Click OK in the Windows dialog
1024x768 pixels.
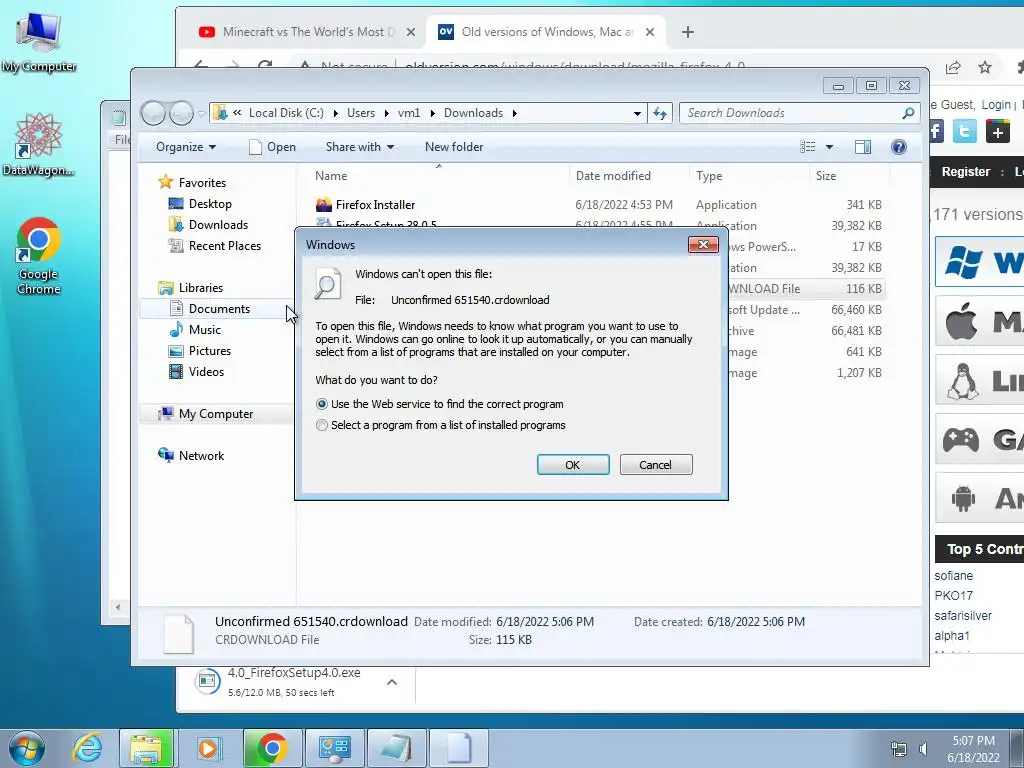pos(573,465)
